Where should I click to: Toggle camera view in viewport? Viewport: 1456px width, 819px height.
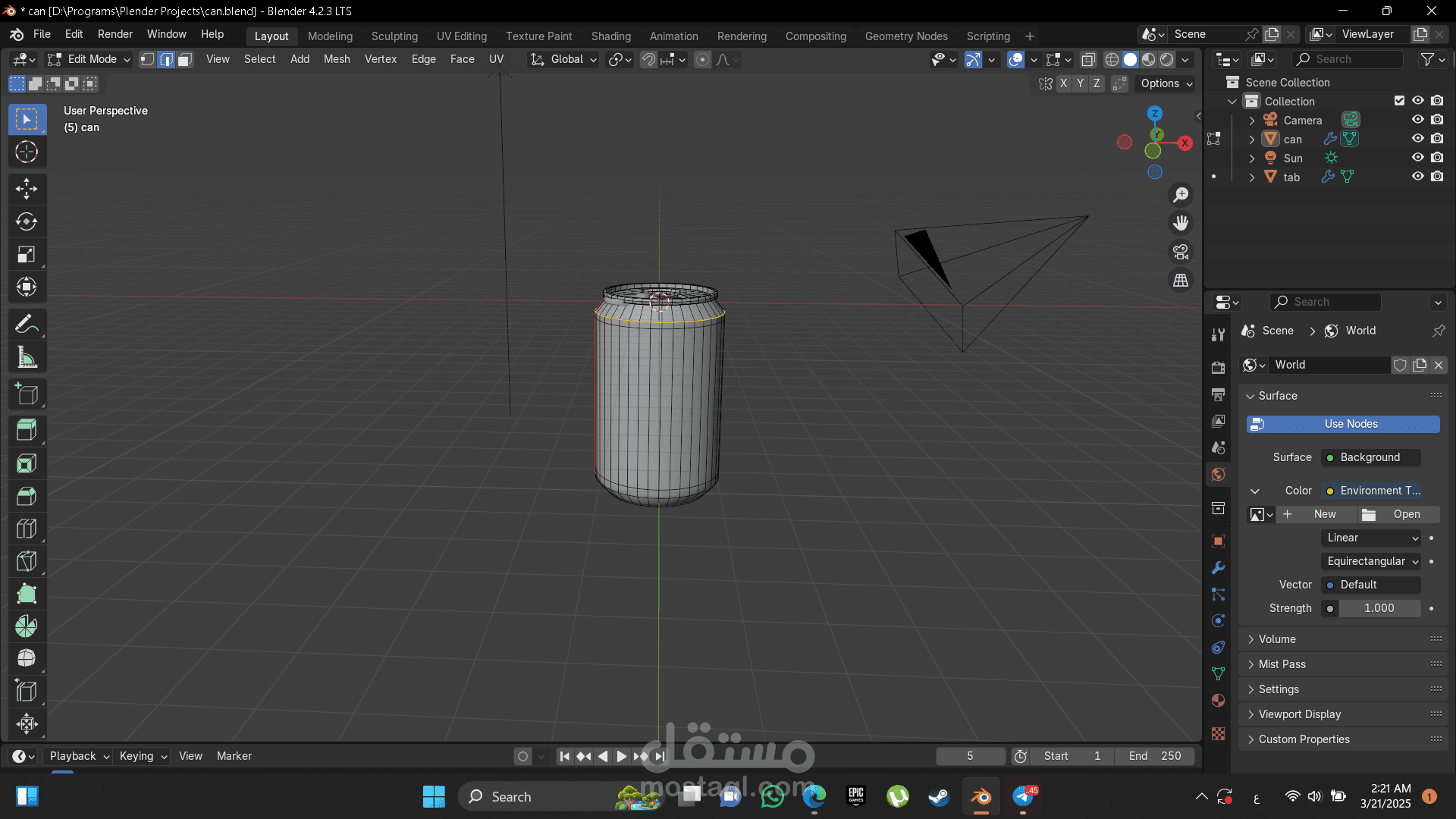point(1181,252)
